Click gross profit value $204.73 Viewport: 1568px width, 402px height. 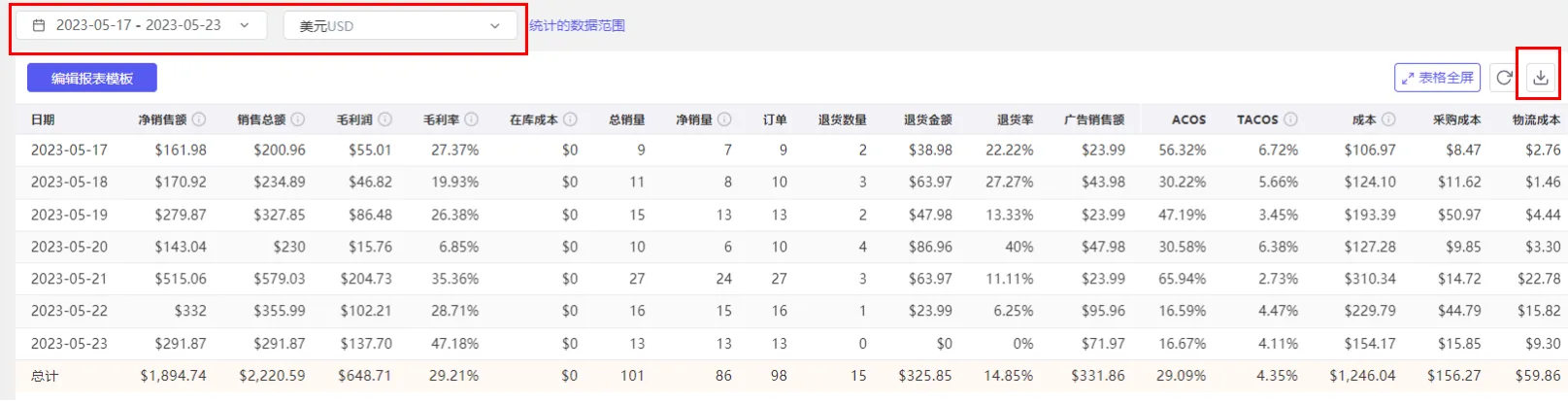coord(366,279)
